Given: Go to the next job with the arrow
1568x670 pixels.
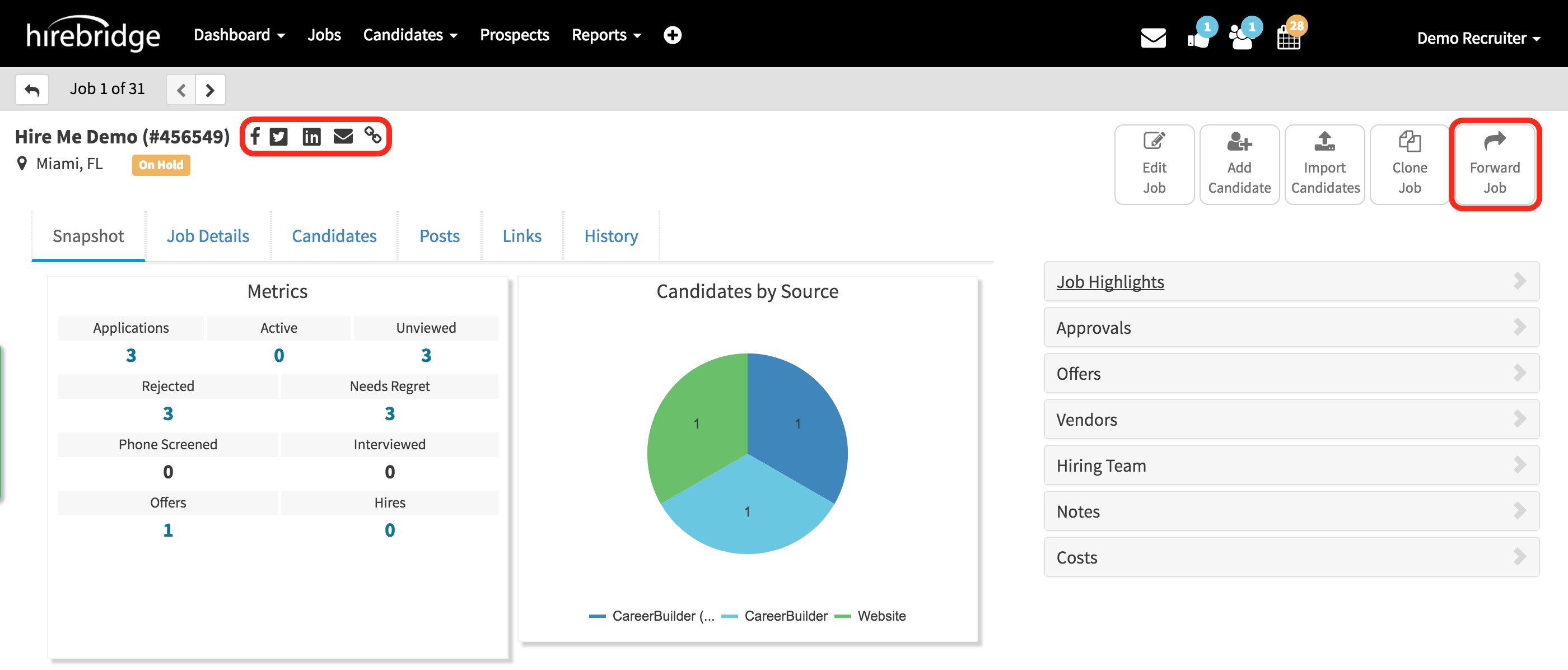Looking at the screenshot, I should 210,89.
